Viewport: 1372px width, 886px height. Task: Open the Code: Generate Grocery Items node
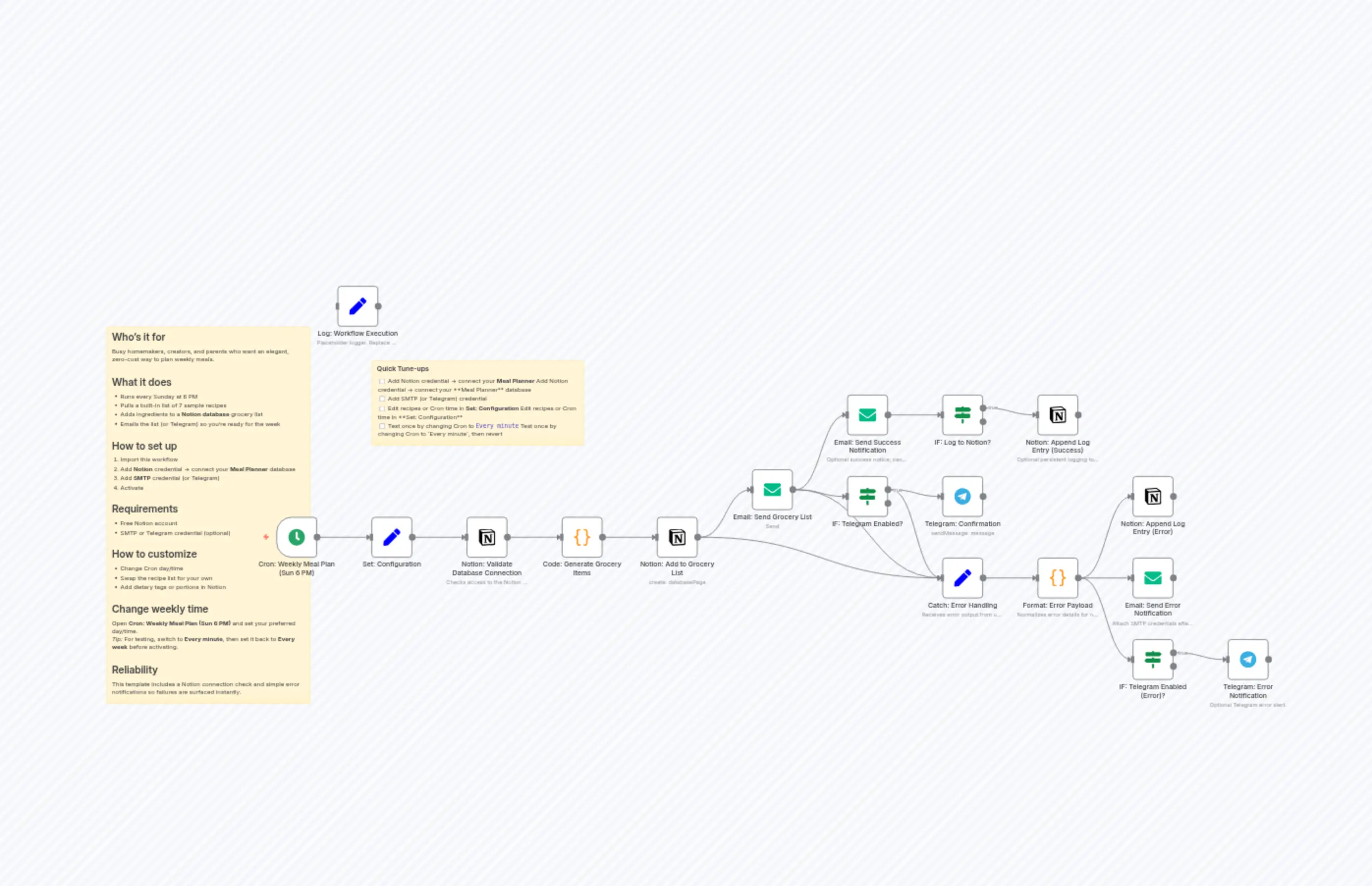click(582, 536)
